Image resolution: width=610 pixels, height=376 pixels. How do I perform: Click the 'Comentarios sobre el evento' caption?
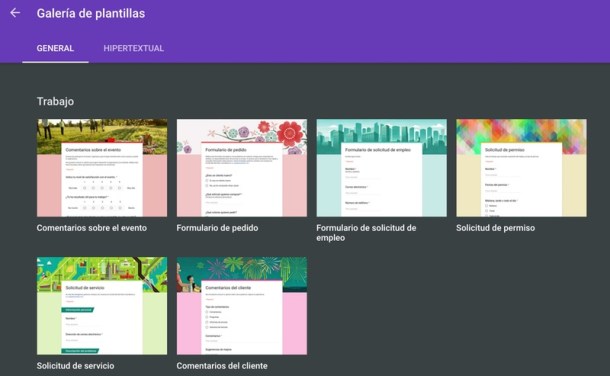click(92, 228)
